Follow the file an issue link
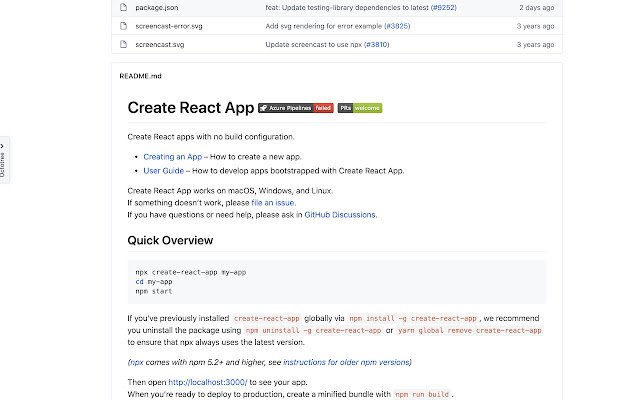The width and height of the screenshot is (640, 400). [273, 203]
